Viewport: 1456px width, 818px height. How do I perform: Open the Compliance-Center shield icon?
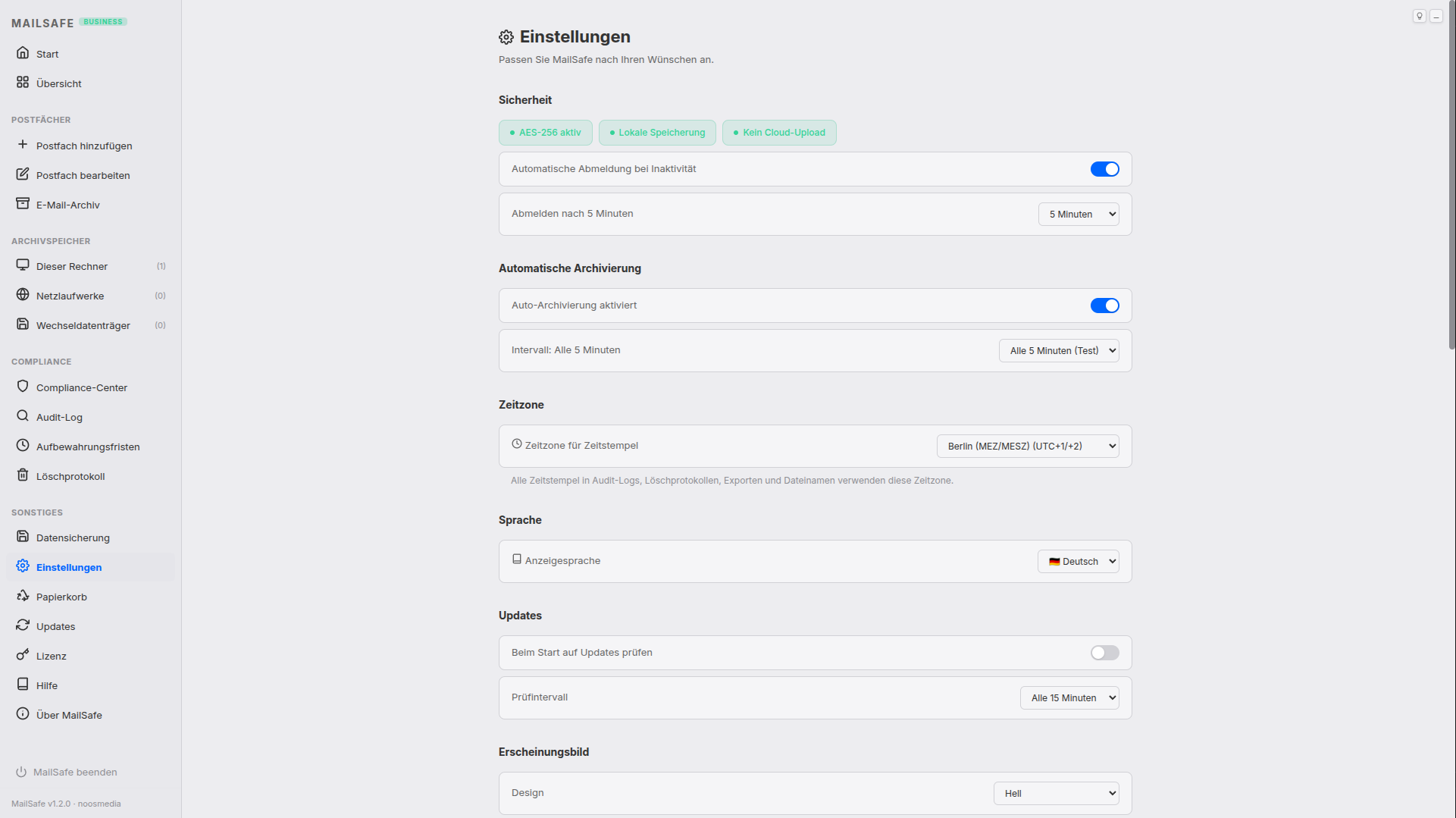click(x=23, y=387)
